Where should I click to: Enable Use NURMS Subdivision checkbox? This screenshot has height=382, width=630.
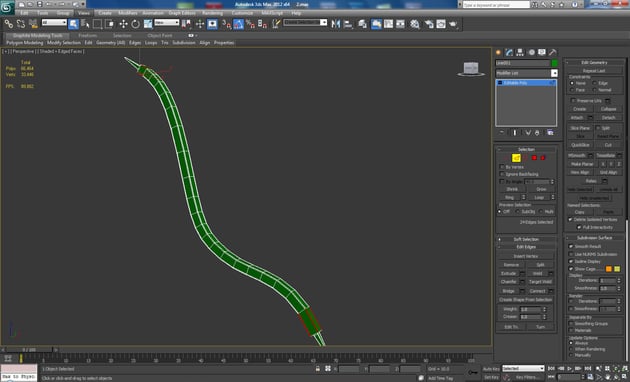pos(571,254)
